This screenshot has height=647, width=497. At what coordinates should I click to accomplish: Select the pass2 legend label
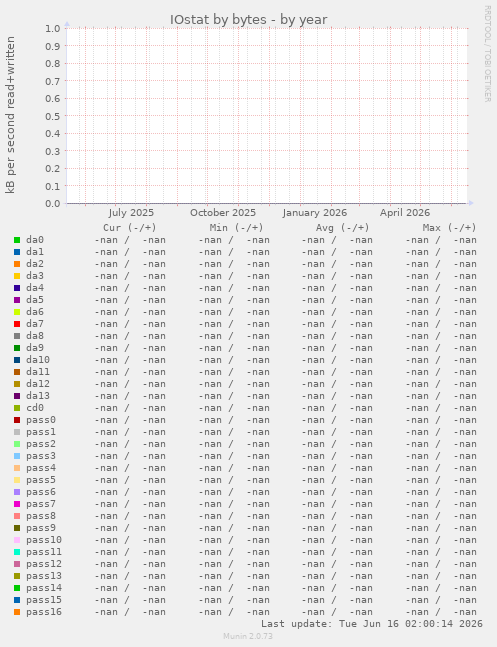coord(41,444)
